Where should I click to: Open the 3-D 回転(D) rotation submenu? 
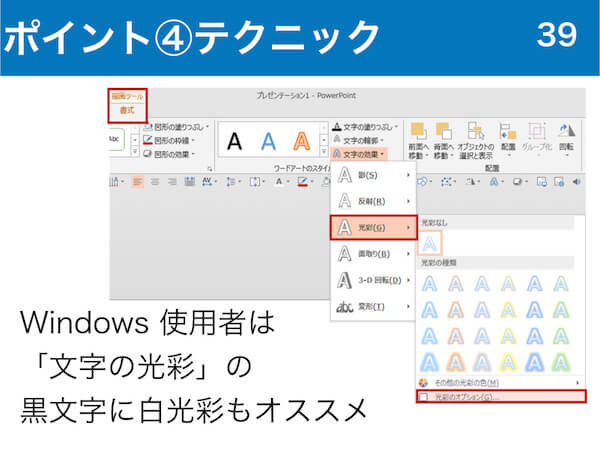click(373, 280)
